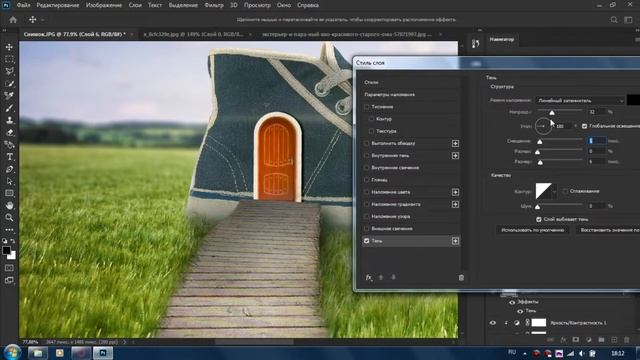This screenshot has width=640, height=360.
Task: Enable the Глянец checkbox
Action: click(367, 180)
